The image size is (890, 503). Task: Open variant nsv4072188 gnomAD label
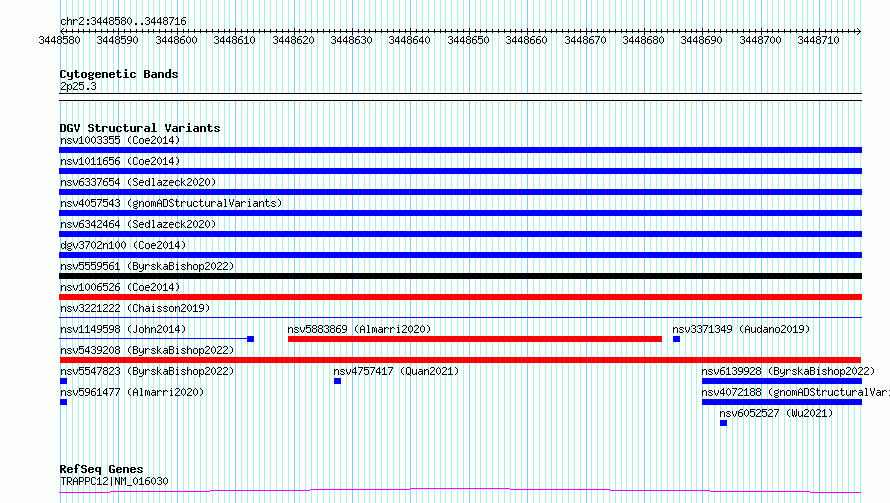[x=795, y=392]
